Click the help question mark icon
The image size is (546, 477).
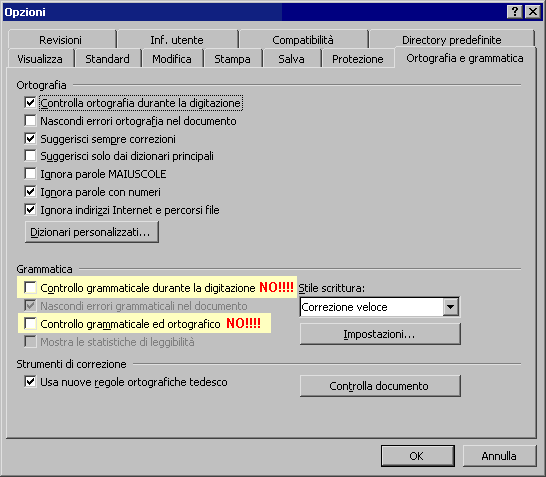[x=515, y=12]
